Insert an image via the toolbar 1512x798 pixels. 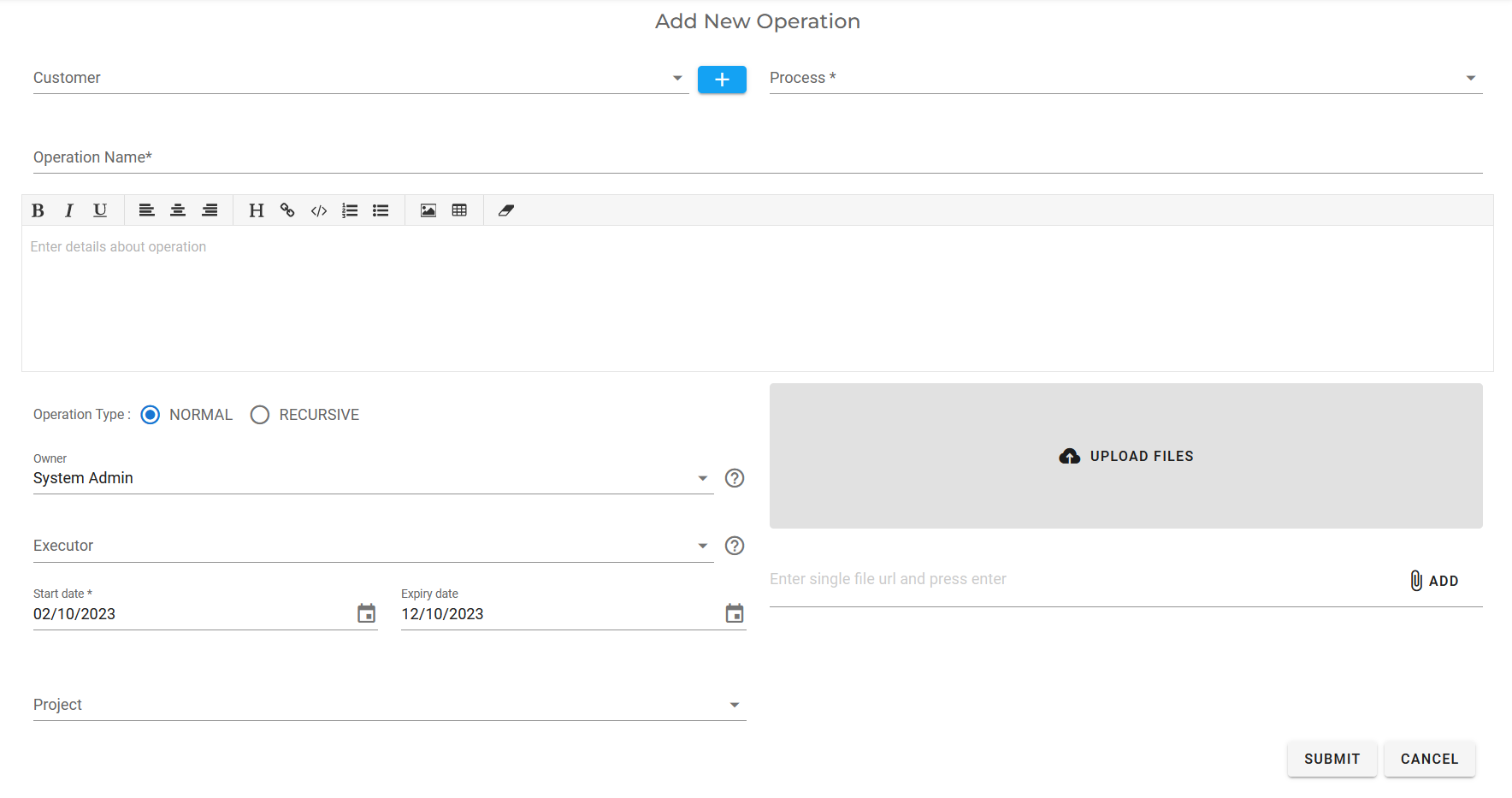(428, 210)
